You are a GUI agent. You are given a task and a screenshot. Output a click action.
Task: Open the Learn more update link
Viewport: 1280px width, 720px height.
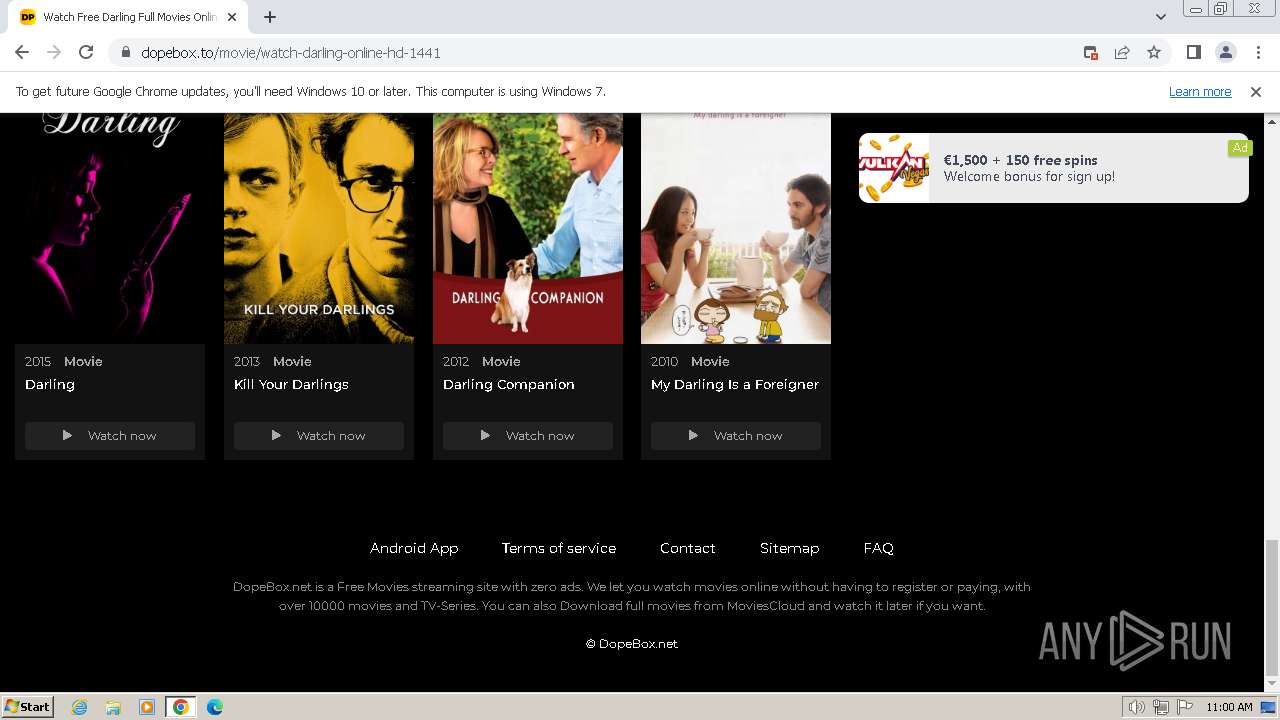point(1200,92)
